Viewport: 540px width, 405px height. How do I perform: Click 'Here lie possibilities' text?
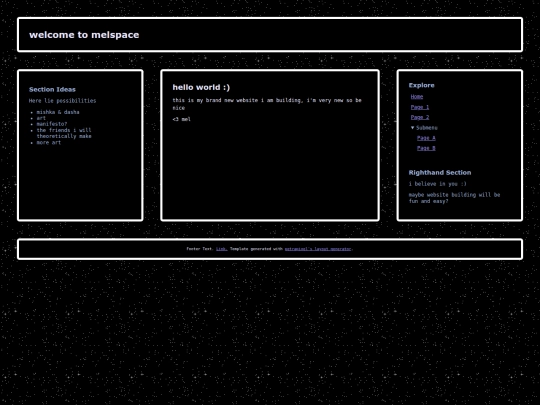click(x=62, y=101)
